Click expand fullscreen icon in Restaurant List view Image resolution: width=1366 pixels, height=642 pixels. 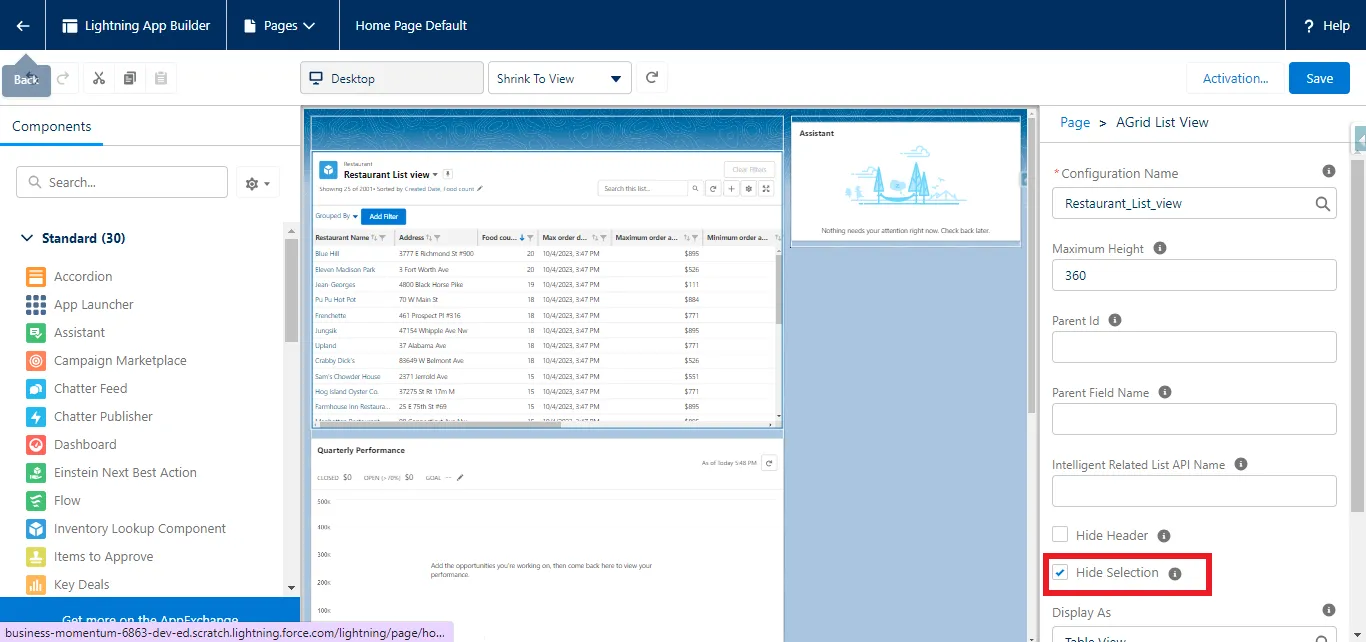[x=767, y=188]
